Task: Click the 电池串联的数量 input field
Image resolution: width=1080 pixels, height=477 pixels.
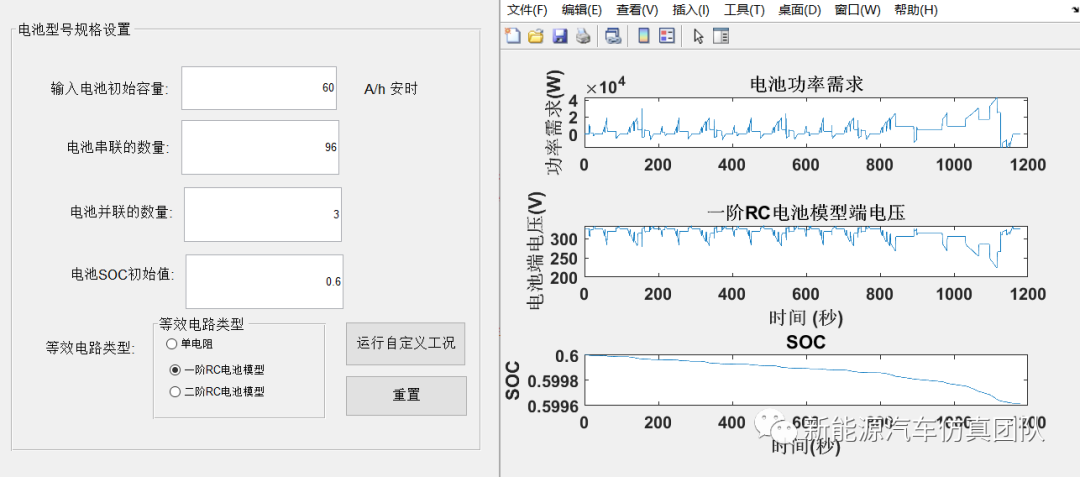Action: (260, 147)
